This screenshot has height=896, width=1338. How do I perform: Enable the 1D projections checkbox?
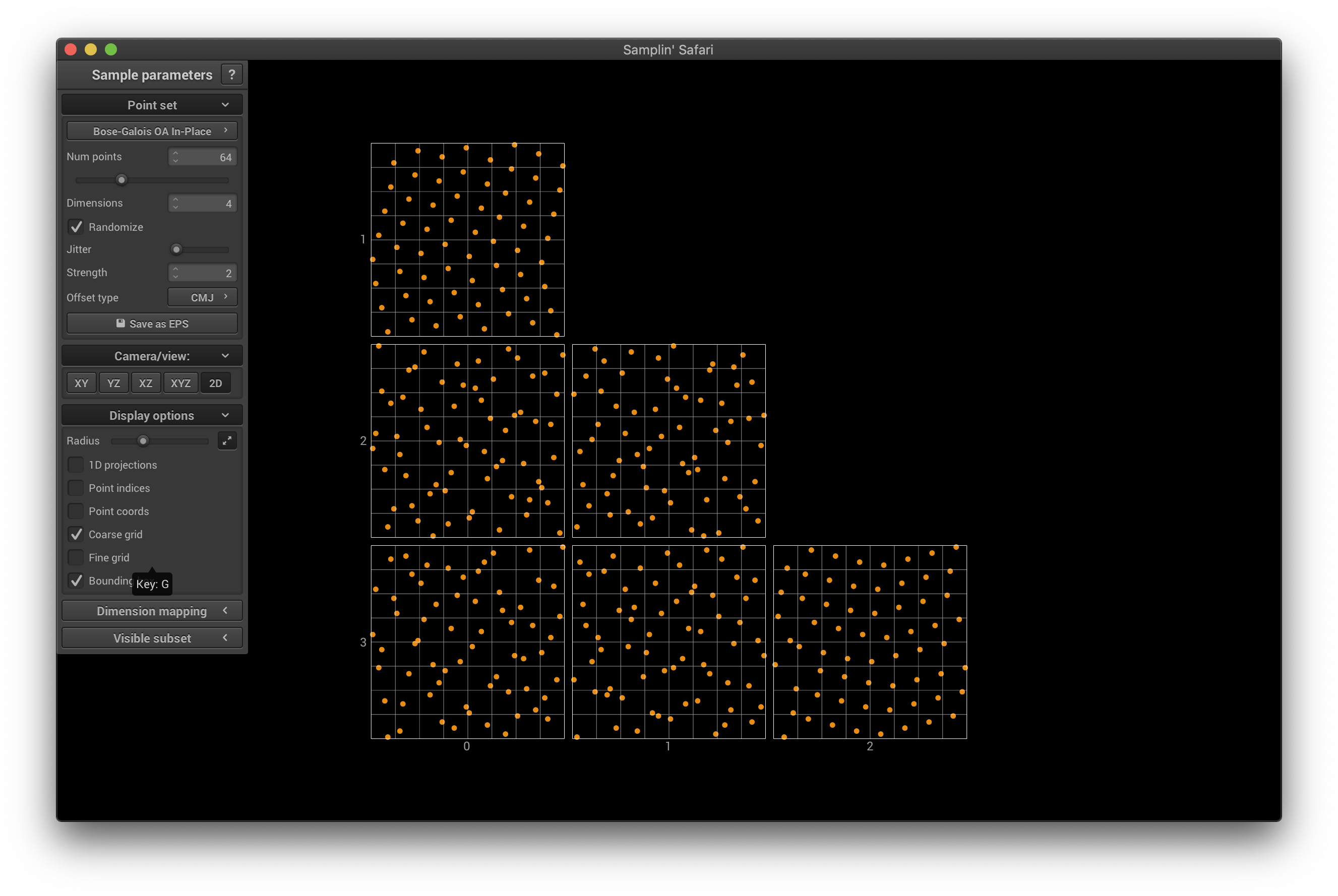76,465
